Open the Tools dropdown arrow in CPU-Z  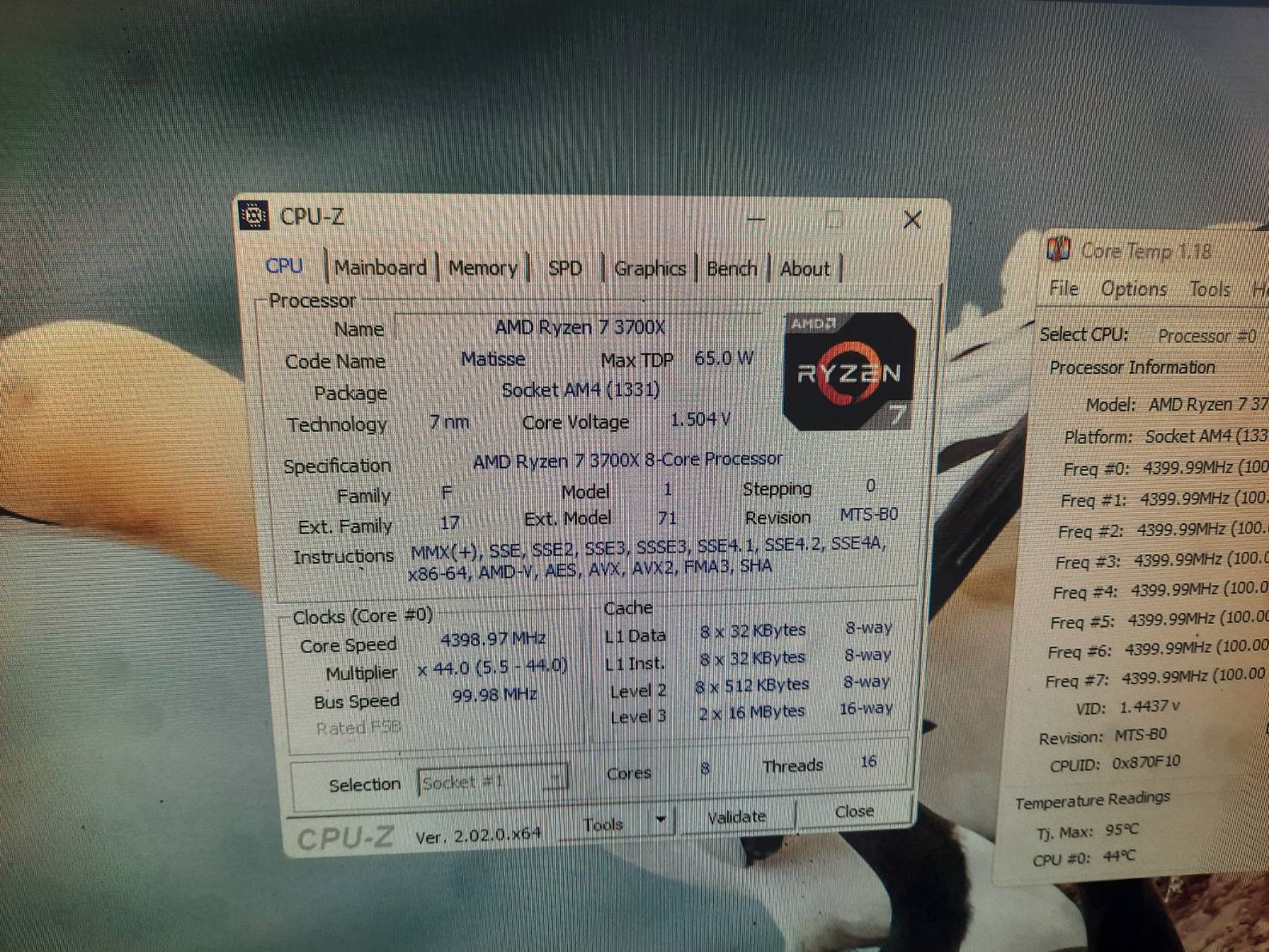click(661, 820)
